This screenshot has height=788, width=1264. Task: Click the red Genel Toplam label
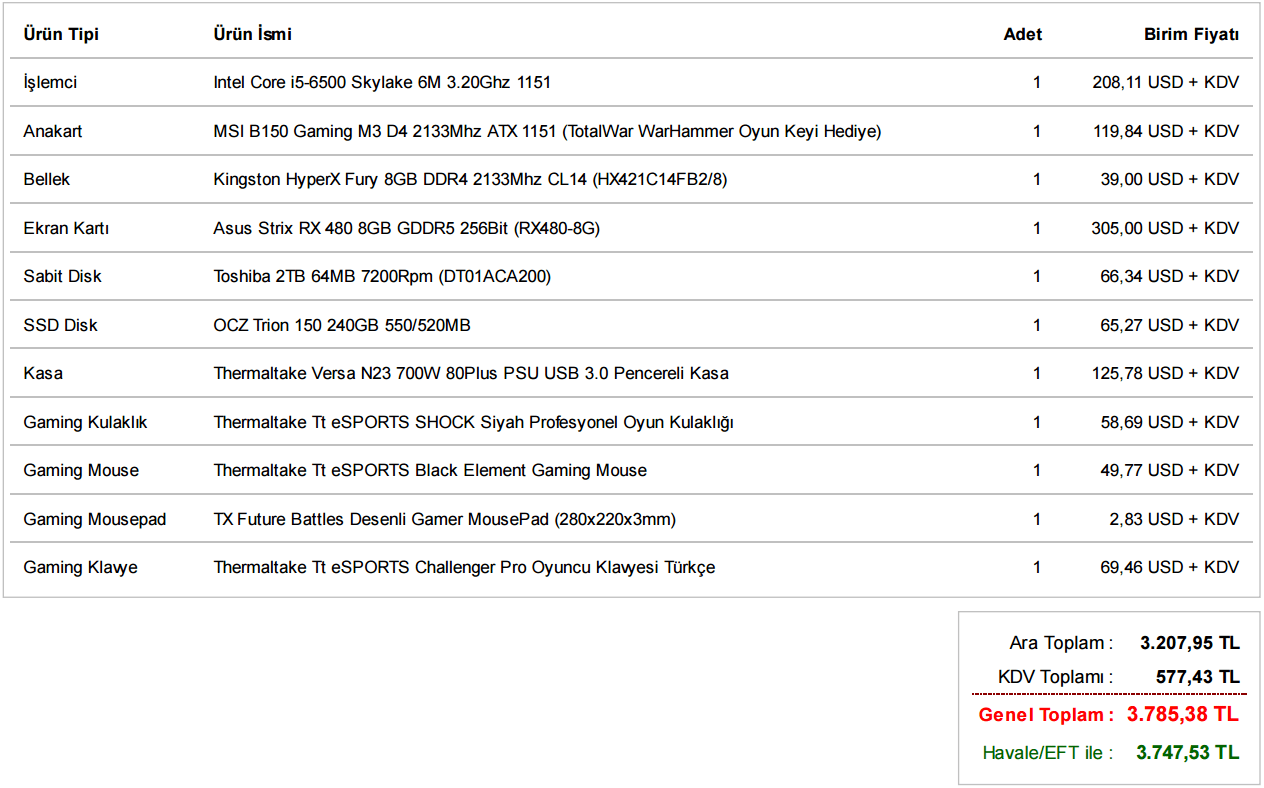click(x=1046, y=715)
